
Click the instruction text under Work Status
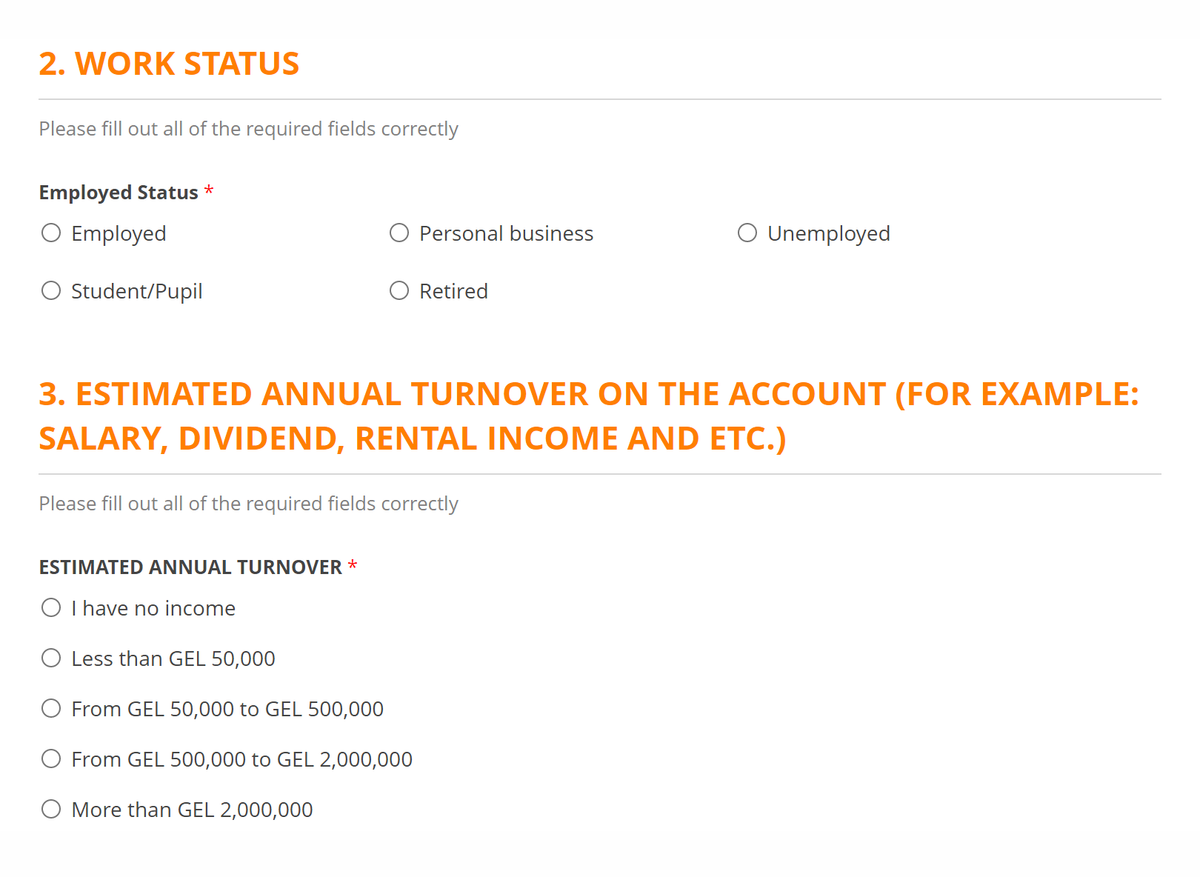248,129
